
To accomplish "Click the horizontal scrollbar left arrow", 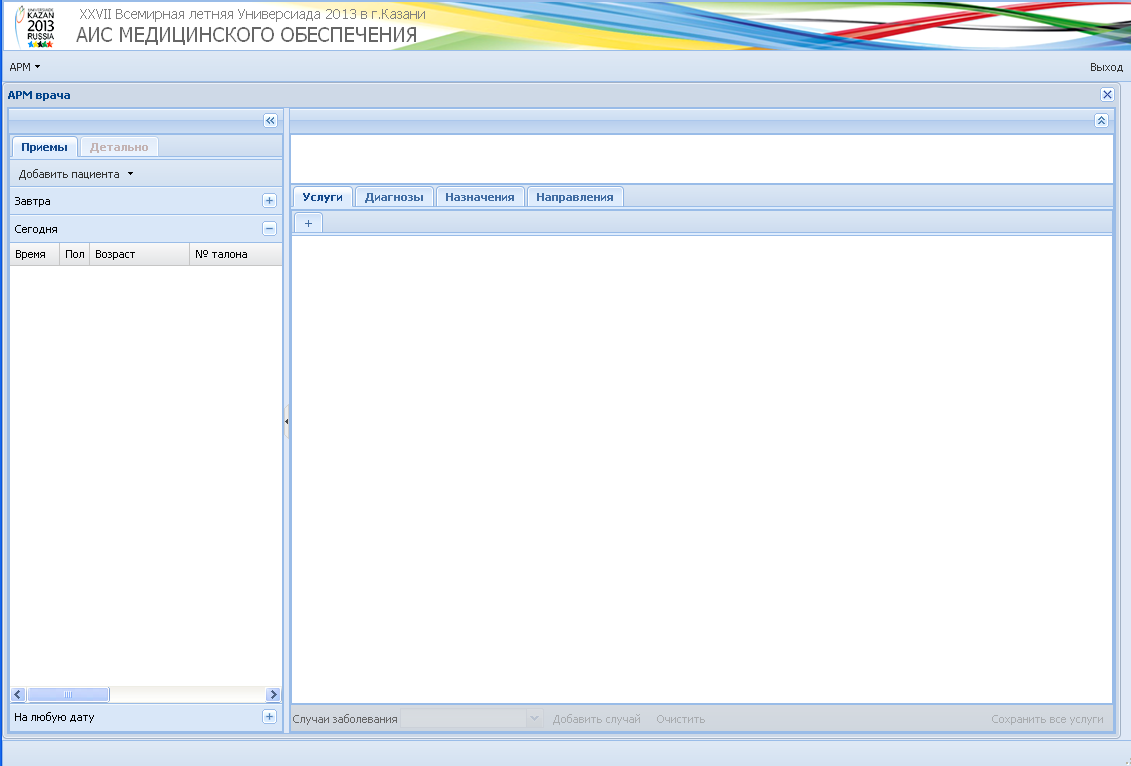I will (x=18, y=695).
